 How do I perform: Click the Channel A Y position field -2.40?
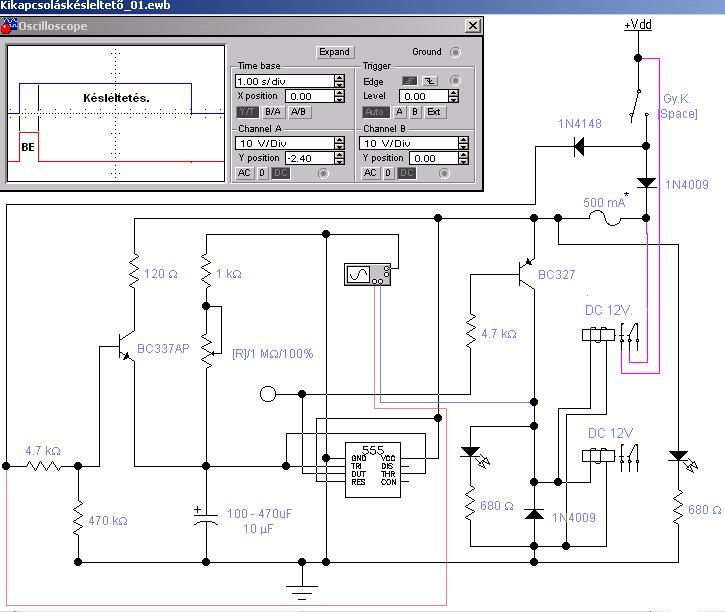[x=309, y=159]
